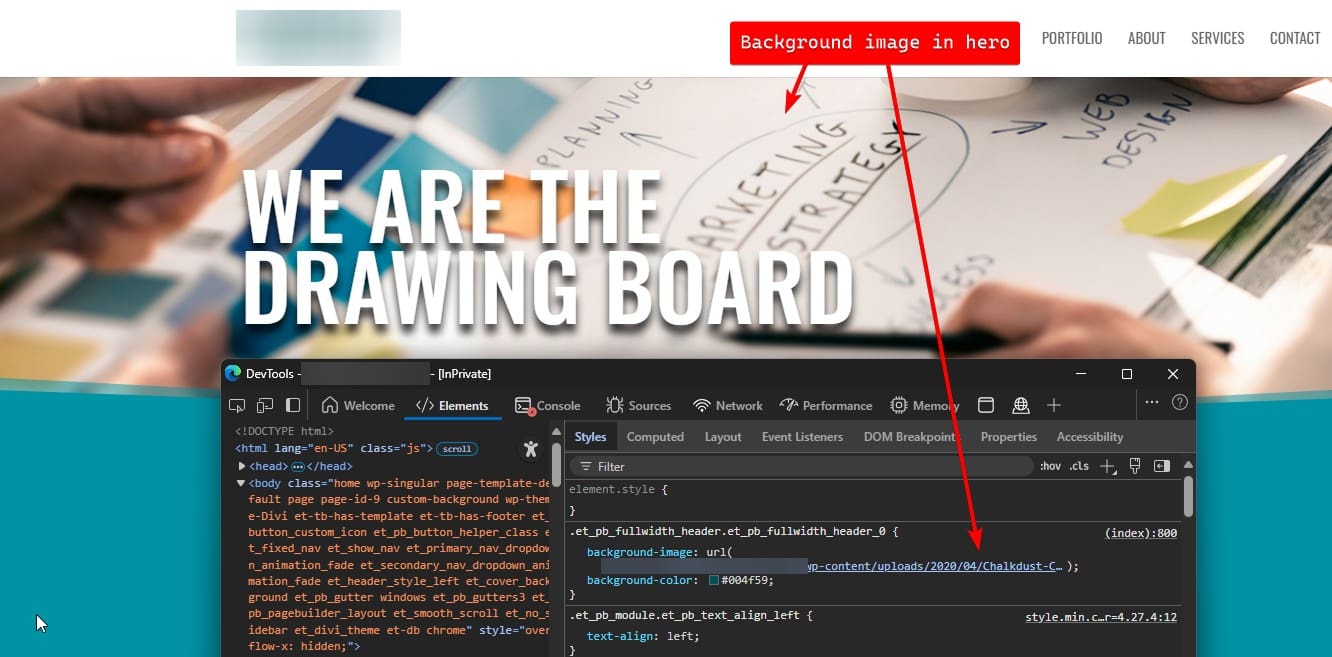Select the background-color property name
This screenshot has width=1332, height=657.
(x=639, y=581)
